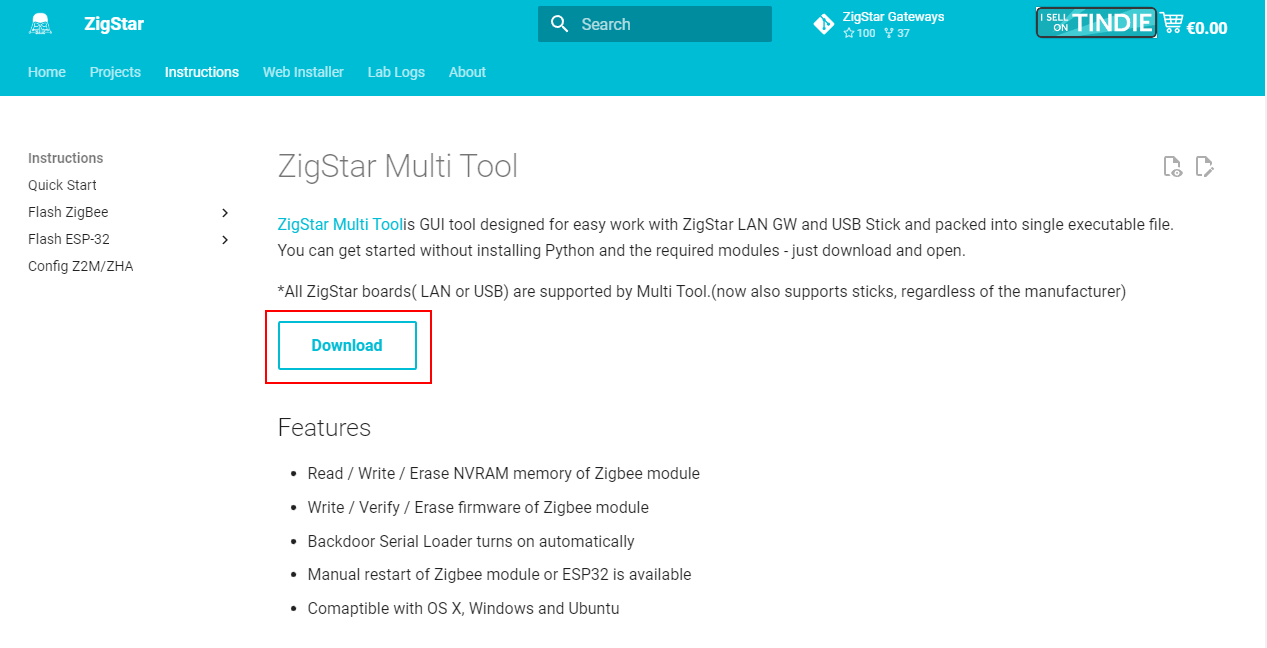
Task: Switch to the Projects tab
Action: click(115, 72)
